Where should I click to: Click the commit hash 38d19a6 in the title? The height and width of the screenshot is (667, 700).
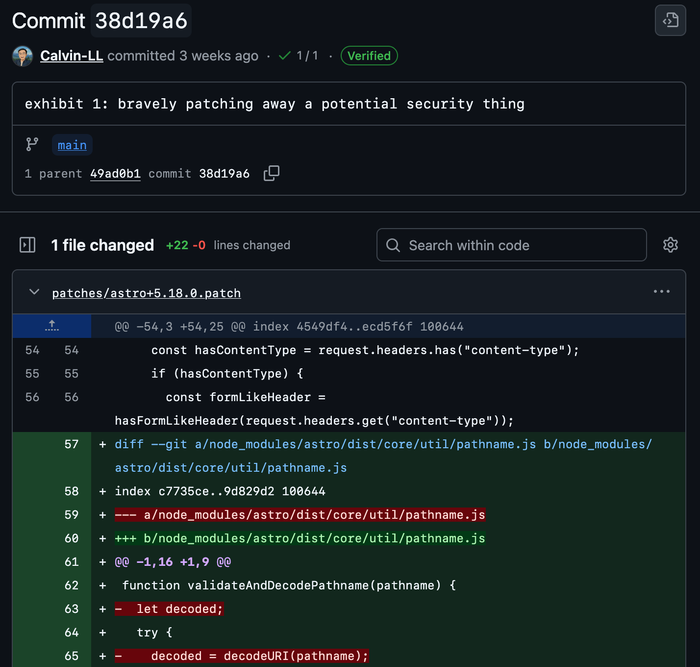point(141,21)
